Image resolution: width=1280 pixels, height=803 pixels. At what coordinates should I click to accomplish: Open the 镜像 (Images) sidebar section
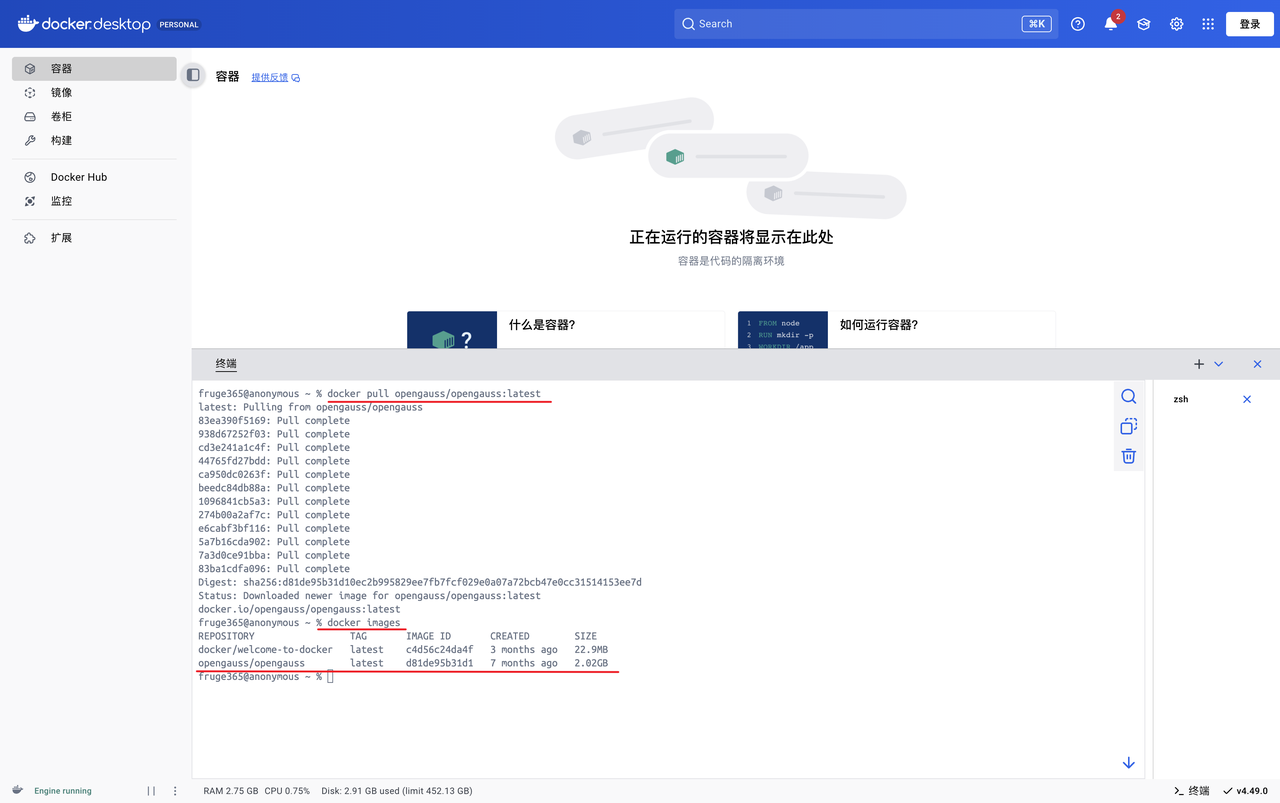click(x=60, y=92)
